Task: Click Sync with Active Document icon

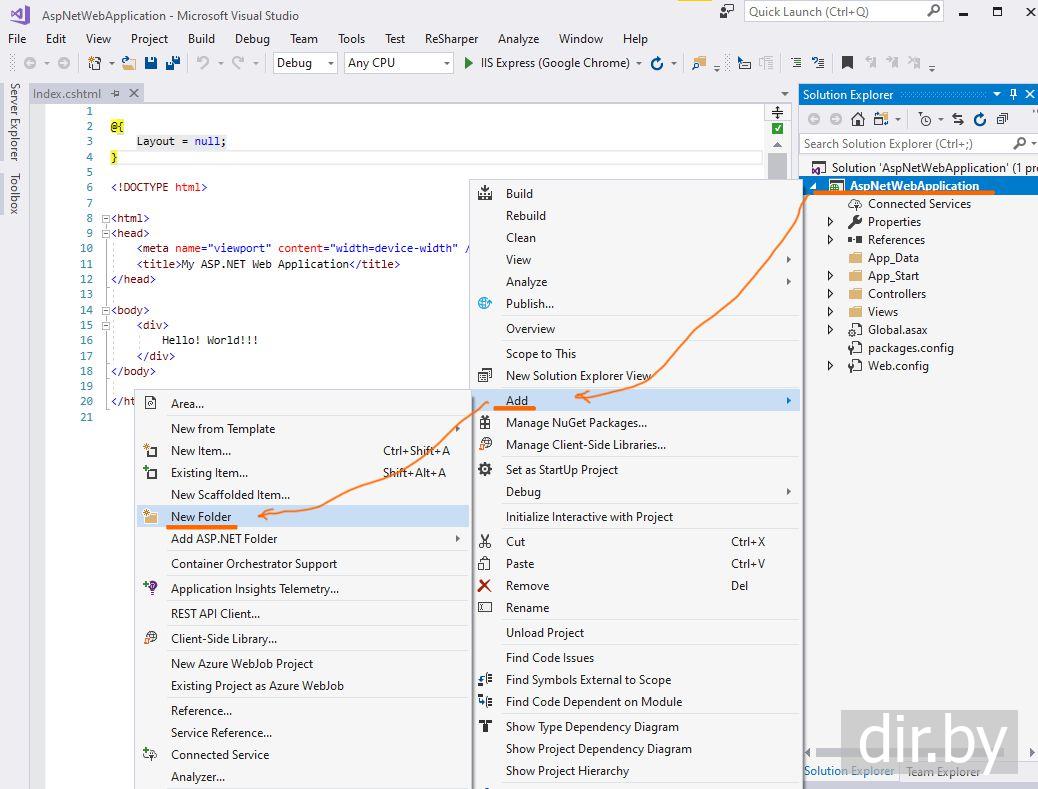Action: [957, 119]
